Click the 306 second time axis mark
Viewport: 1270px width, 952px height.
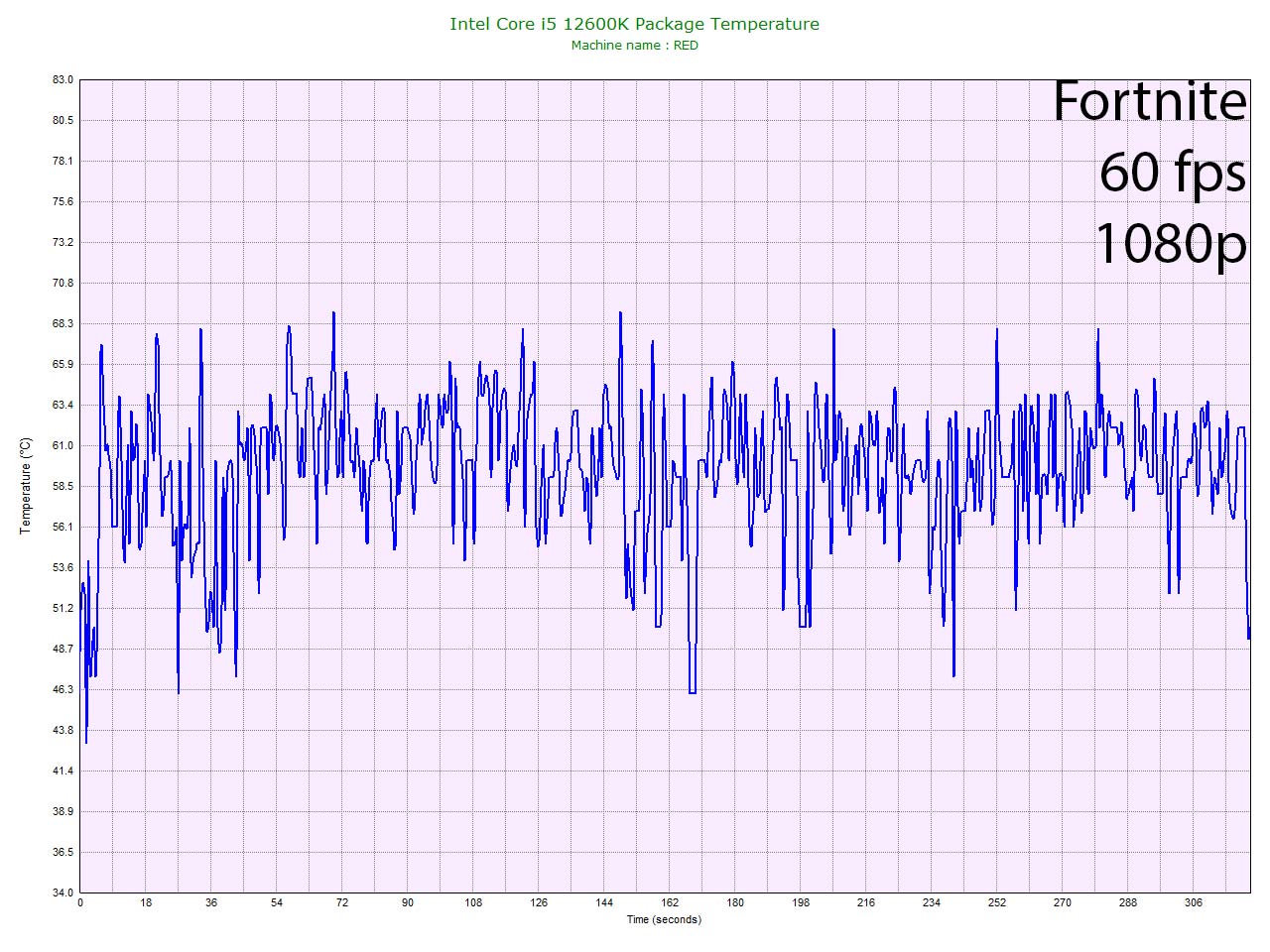pyautogui.click(x=1194, y=903)
